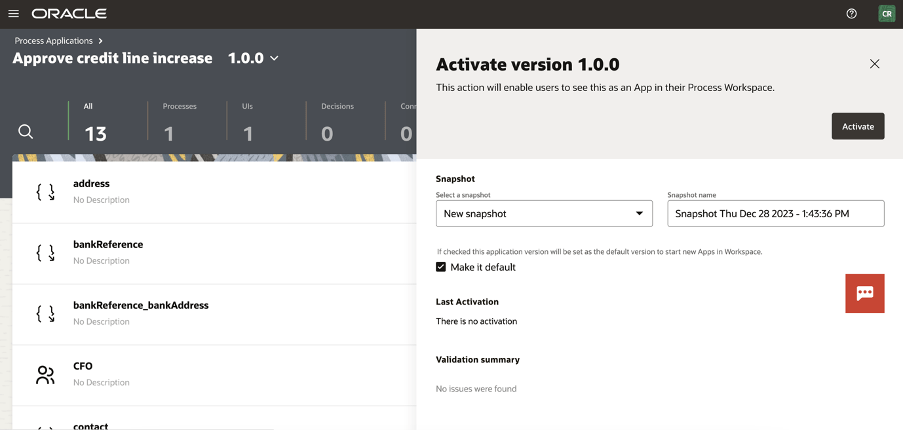
Task: Open the 1.0.0 version dropdown
Action: (x=253, y=58)
